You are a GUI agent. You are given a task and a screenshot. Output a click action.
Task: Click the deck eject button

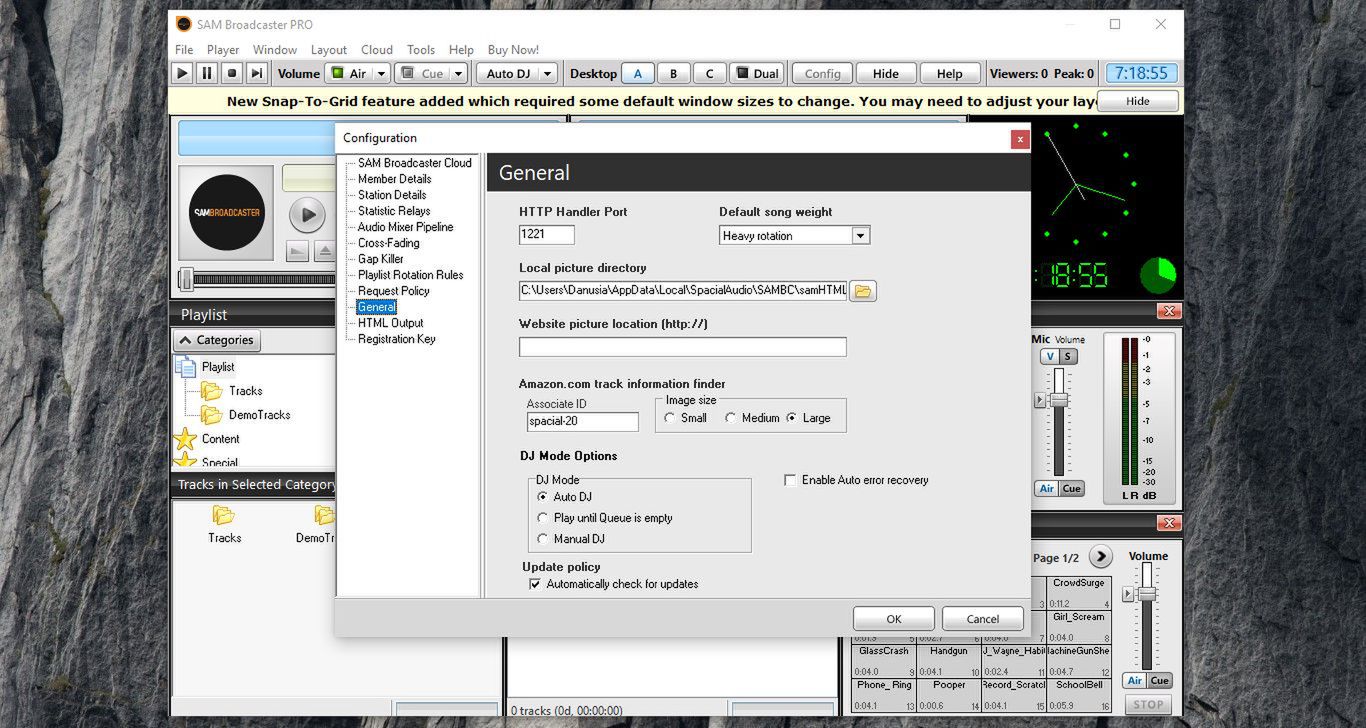(x=324, y=251)
